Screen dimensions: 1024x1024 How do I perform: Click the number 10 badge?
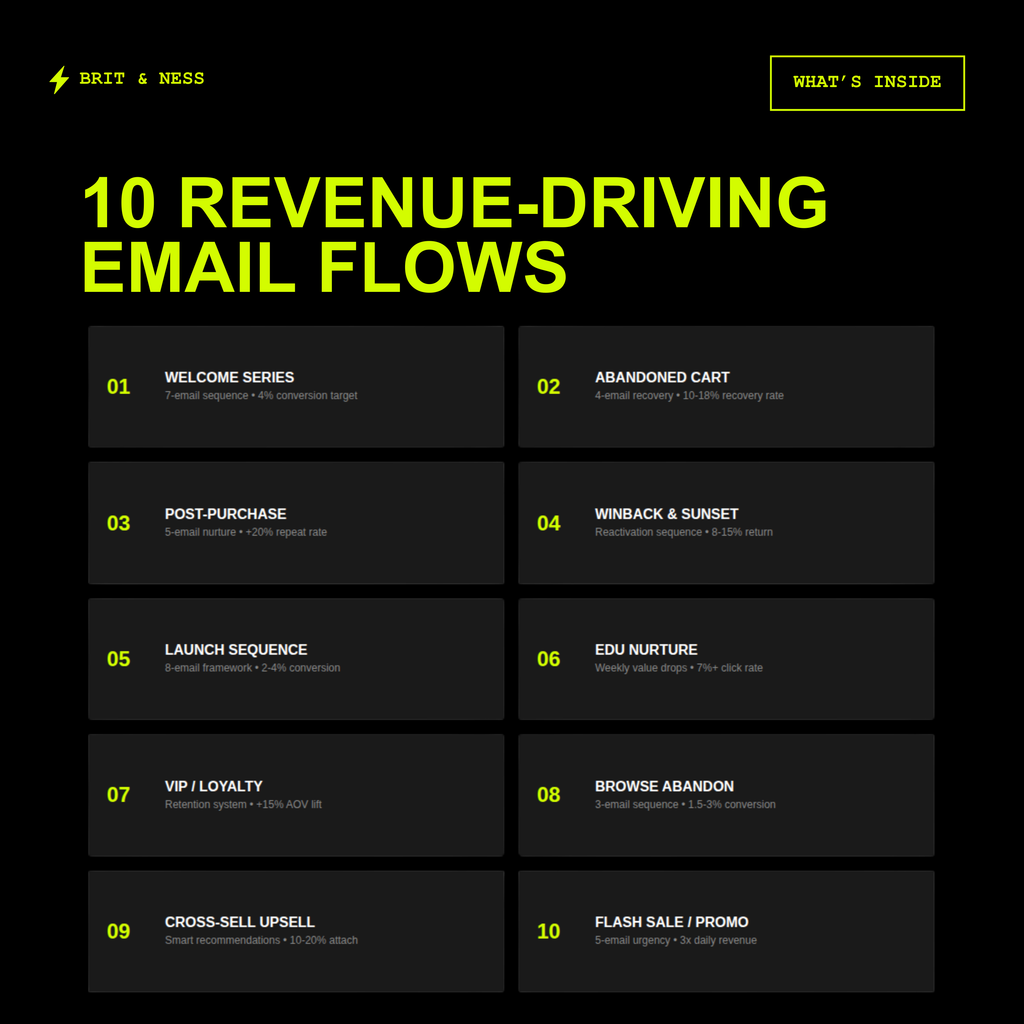click(548, 931)
